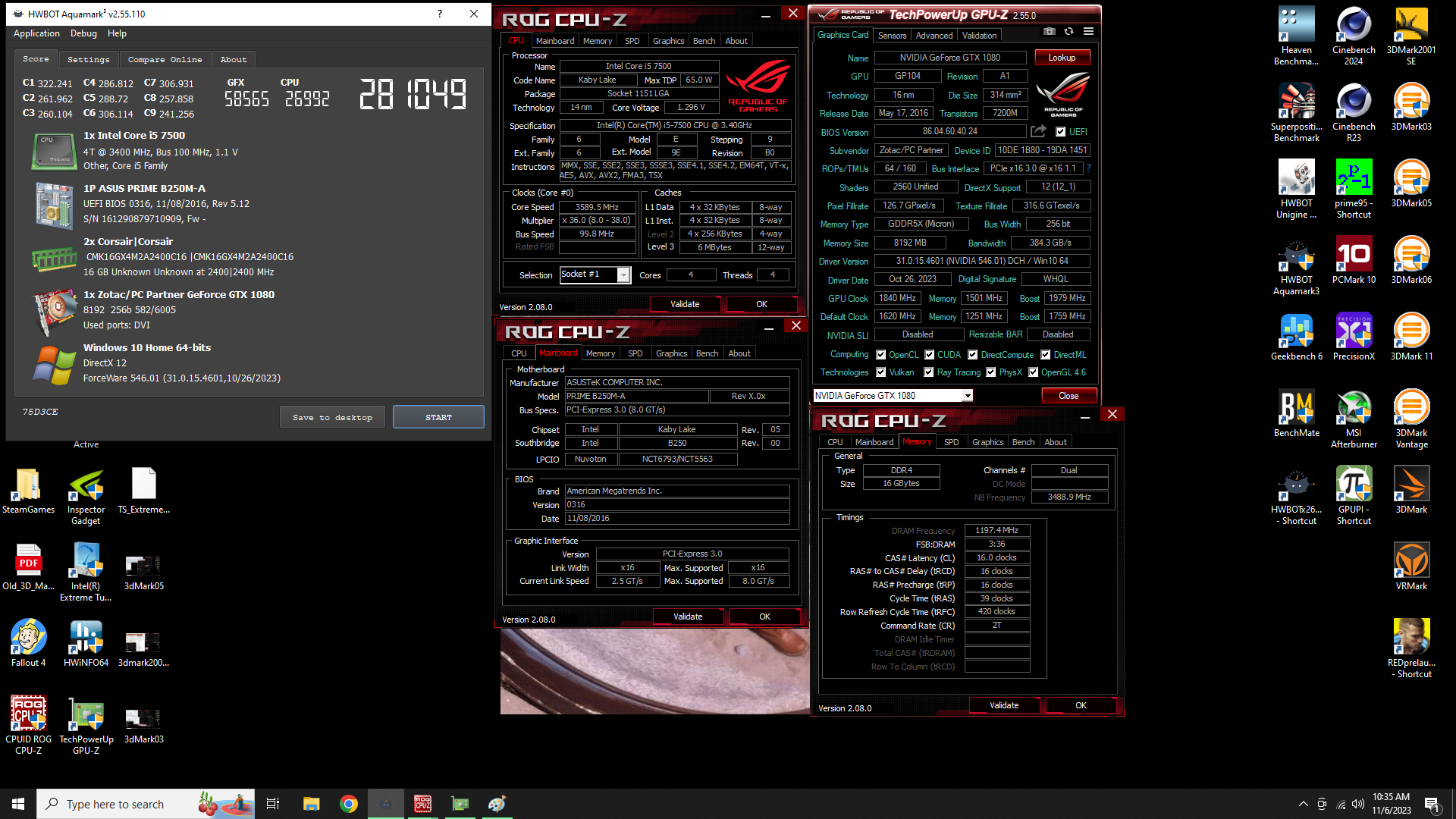Toggle the CUDA checkbox in GPU-Z
This screenshot has height=819, width=1456.
(x=929, y=355)
